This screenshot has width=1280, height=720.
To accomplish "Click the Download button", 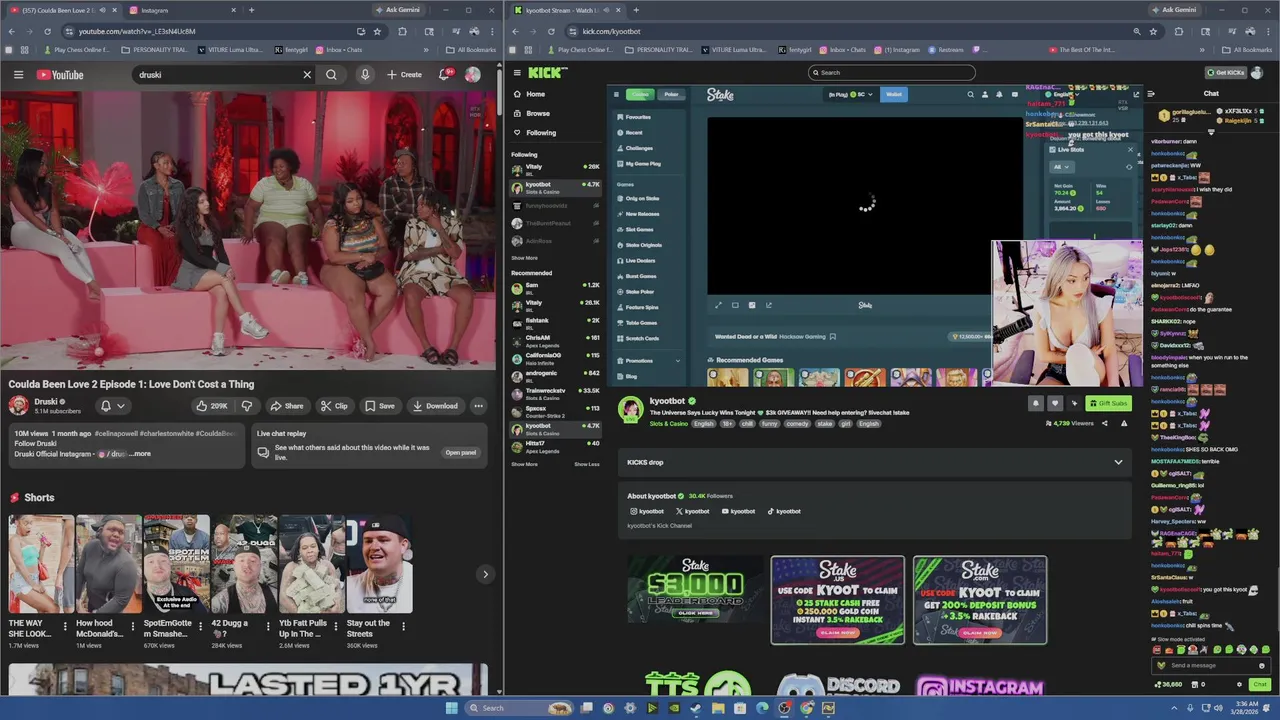I will [x=435, y=406].
